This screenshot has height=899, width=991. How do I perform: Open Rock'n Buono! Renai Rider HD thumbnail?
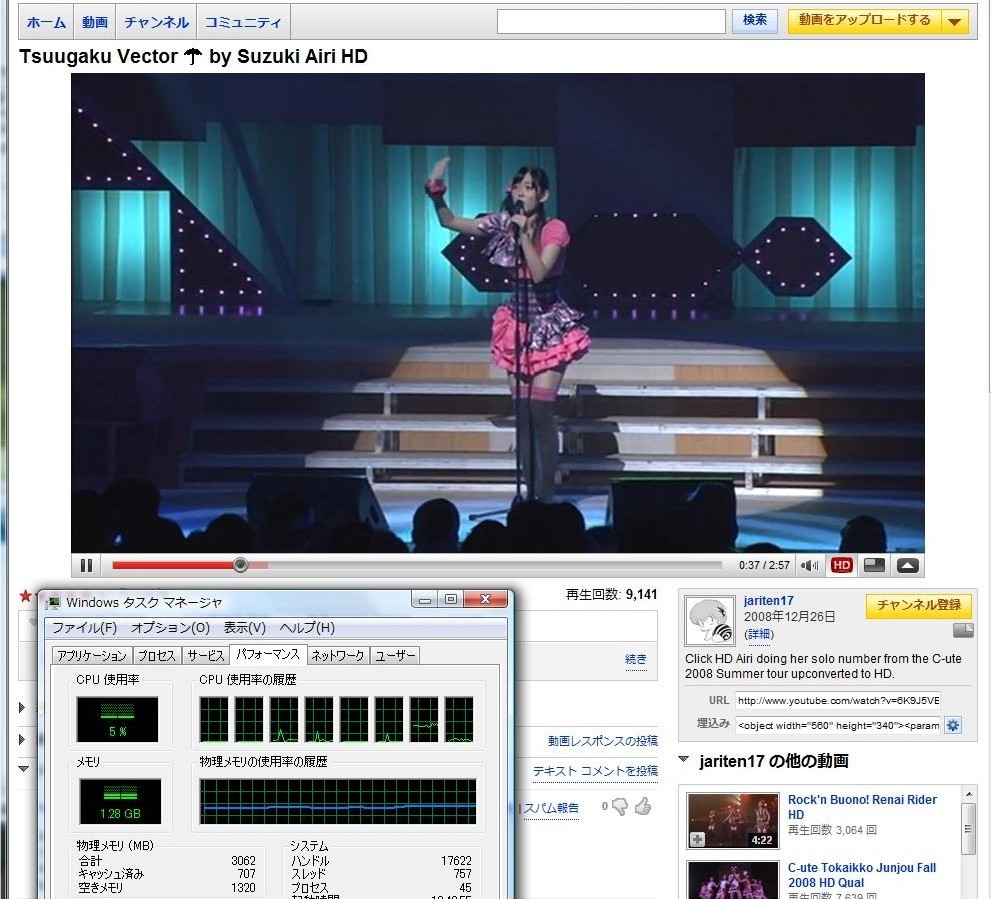pyautogui.click(x=733, y=821)
